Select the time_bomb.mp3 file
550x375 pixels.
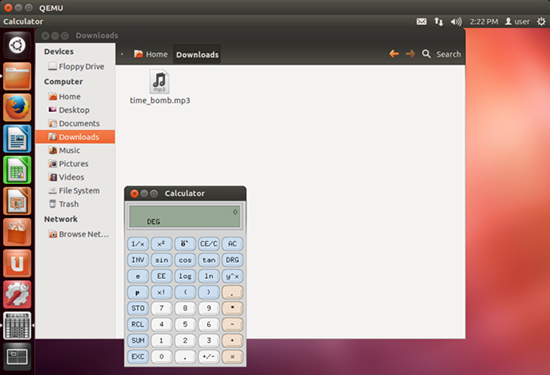point(160,87)
